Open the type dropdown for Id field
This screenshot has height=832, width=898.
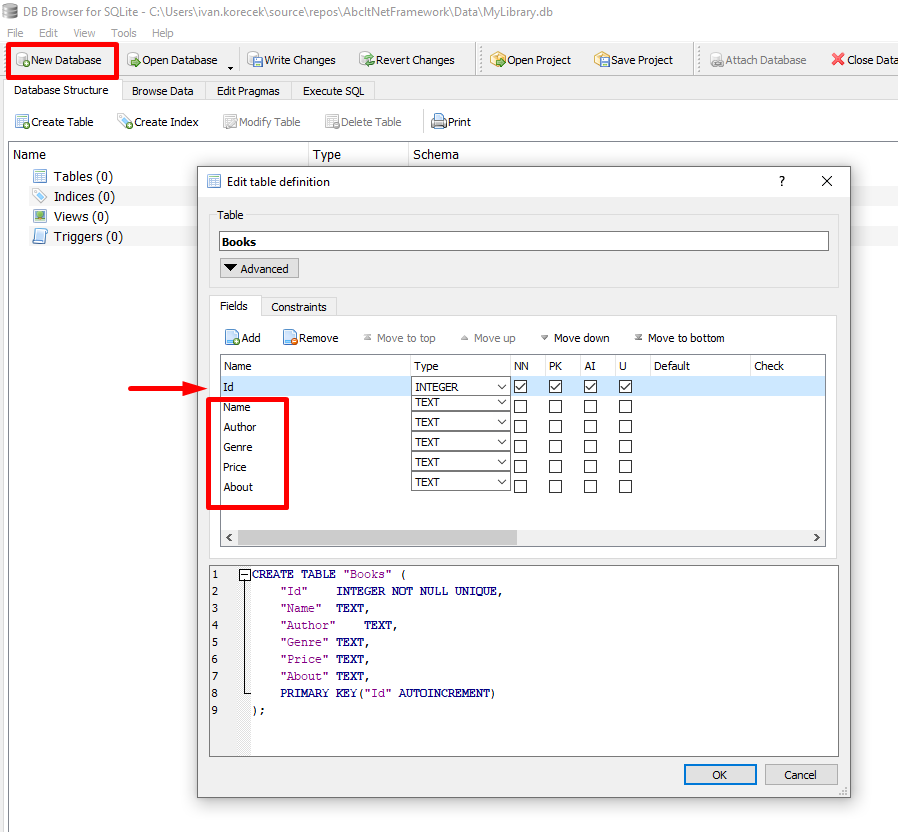pyautogui.click(x=500, y=387)
